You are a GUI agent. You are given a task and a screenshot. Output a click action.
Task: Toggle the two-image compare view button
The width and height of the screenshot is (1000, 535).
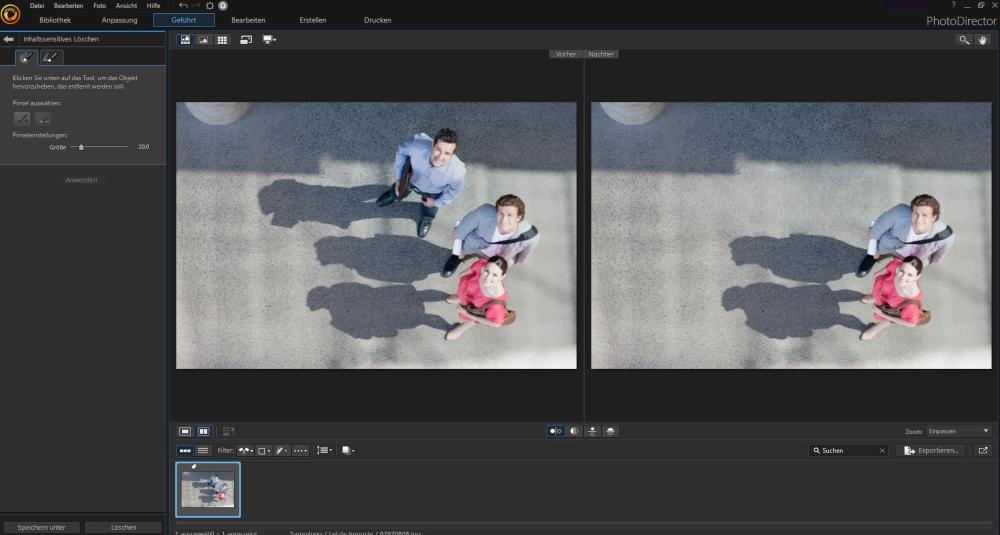pyautogui.click(x=203, y=431)
